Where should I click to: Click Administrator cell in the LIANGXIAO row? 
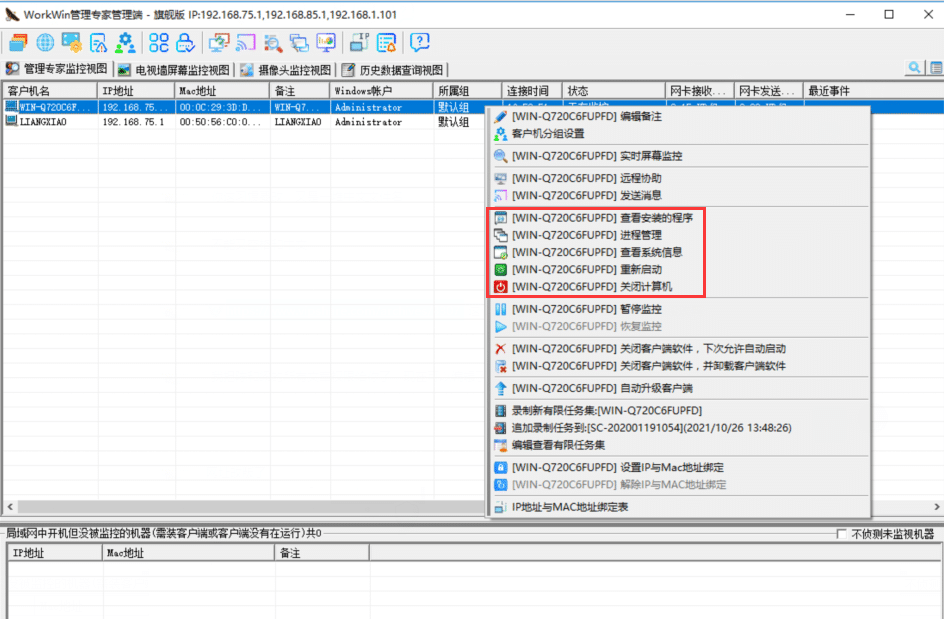coord(368,122)
